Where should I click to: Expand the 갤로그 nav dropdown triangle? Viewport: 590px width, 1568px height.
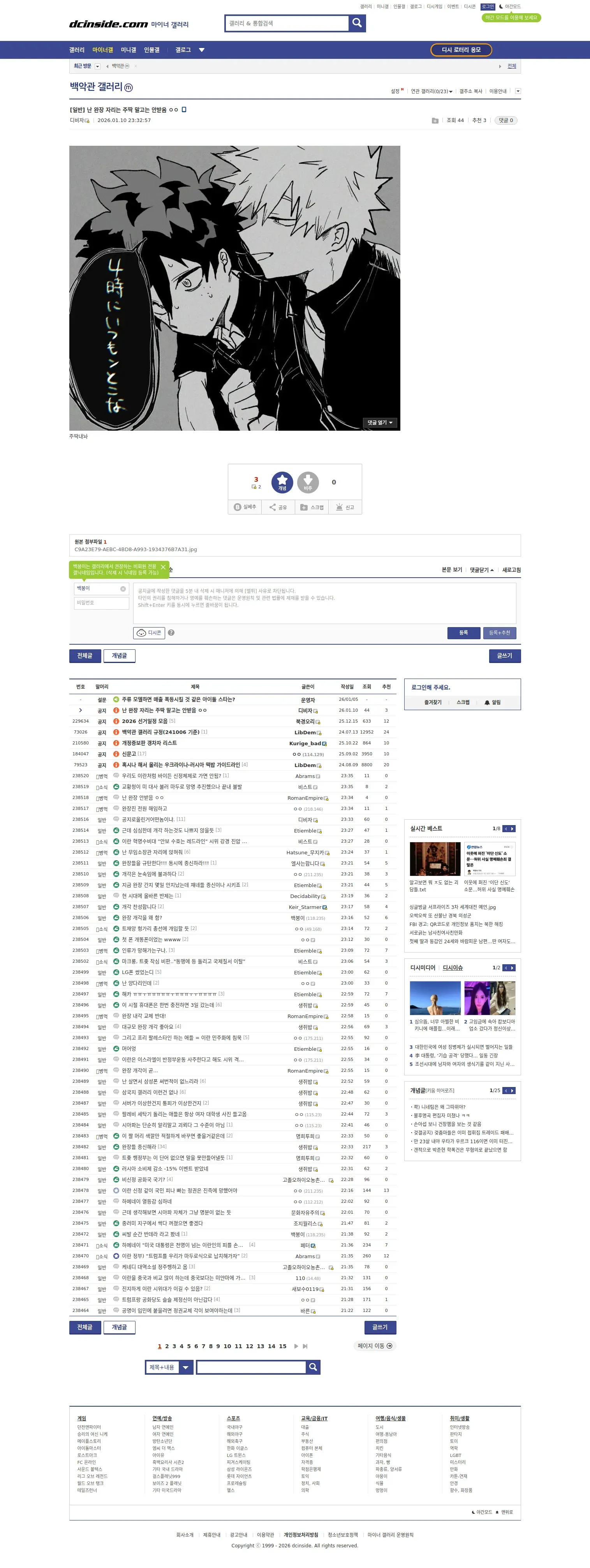click(x=202, y=50)
